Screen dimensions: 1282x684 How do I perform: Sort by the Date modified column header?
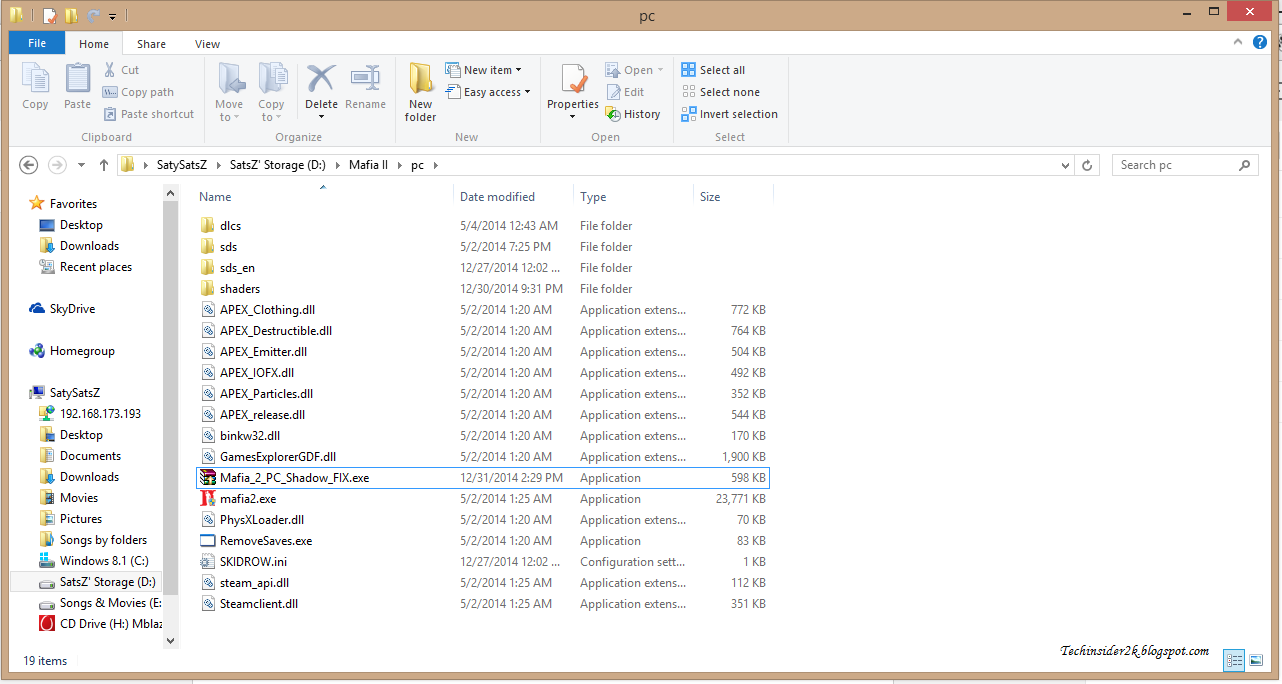point(497,197)
